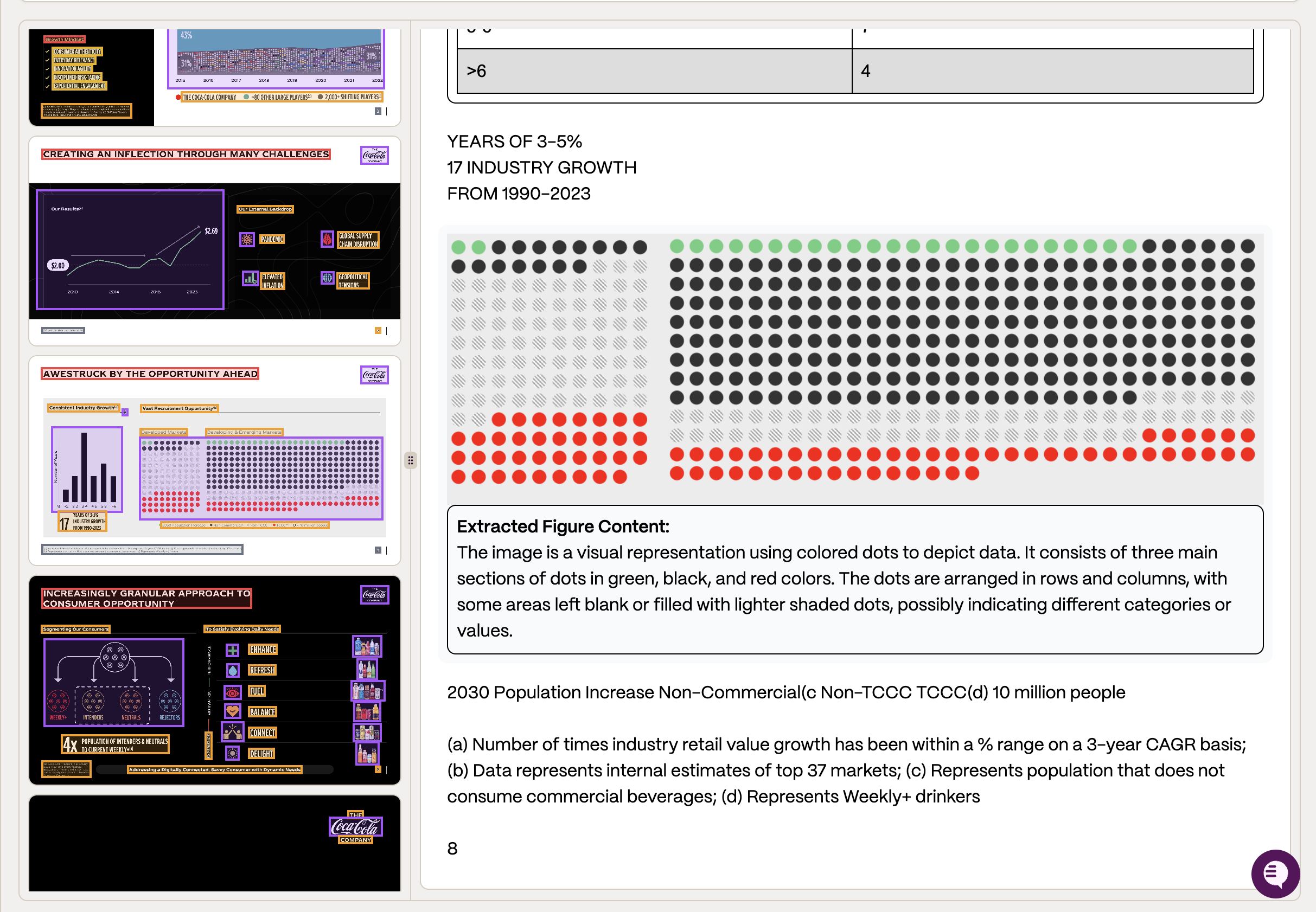The image size is (1316, 912).
Task: Select Coca-Cola logo on Awestruck slide
Action: coord(374,375)
